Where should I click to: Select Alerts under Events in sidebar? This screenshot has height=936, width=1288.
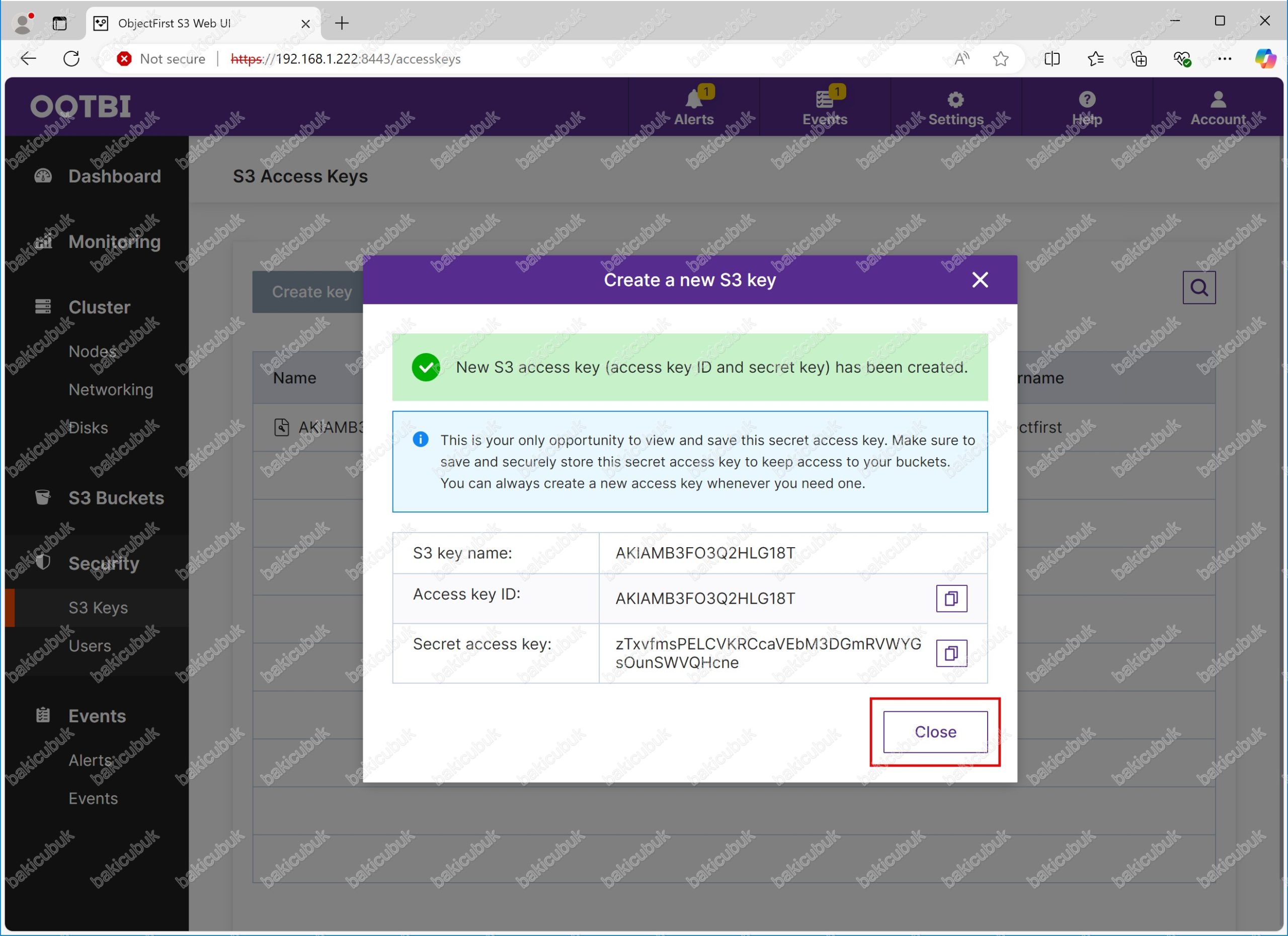coord(90,760)
